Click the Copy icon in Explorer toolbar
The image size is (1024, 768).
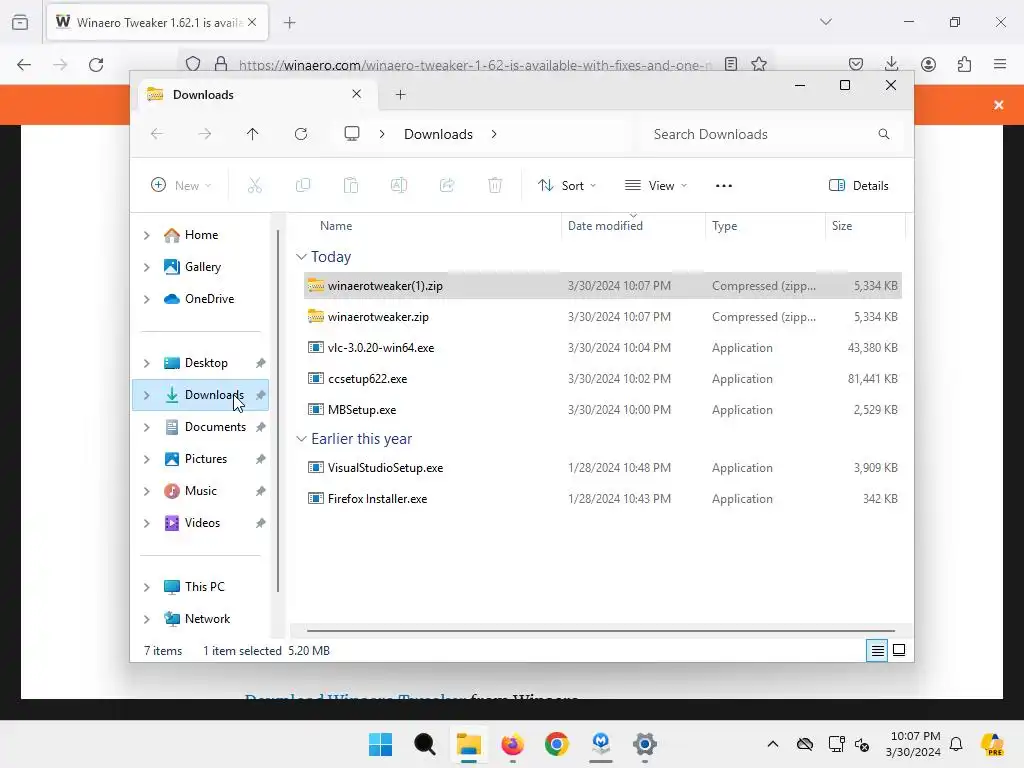click(303, 185)
